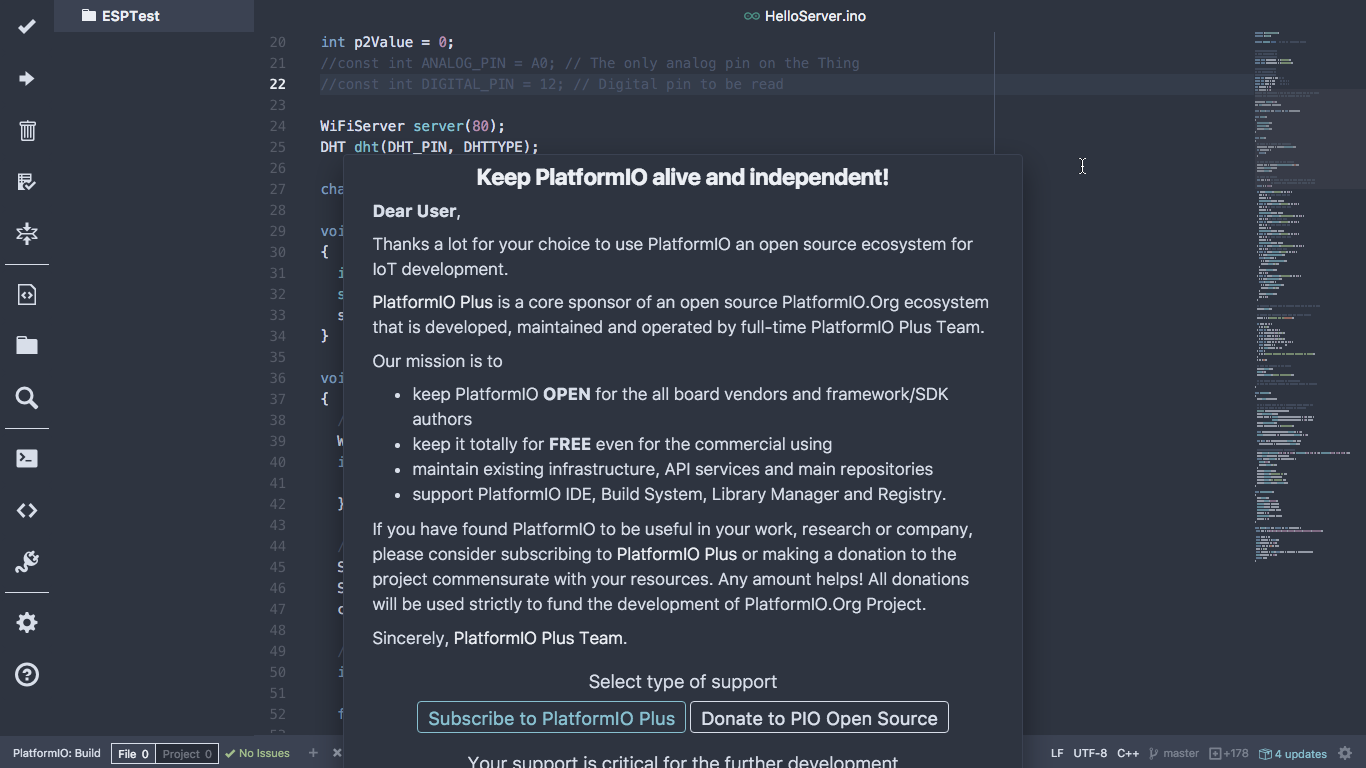Change the C++ grammar selector
Image resolution: width=1366 pixels, height=768 pixels.
[x=1128, y=754]
